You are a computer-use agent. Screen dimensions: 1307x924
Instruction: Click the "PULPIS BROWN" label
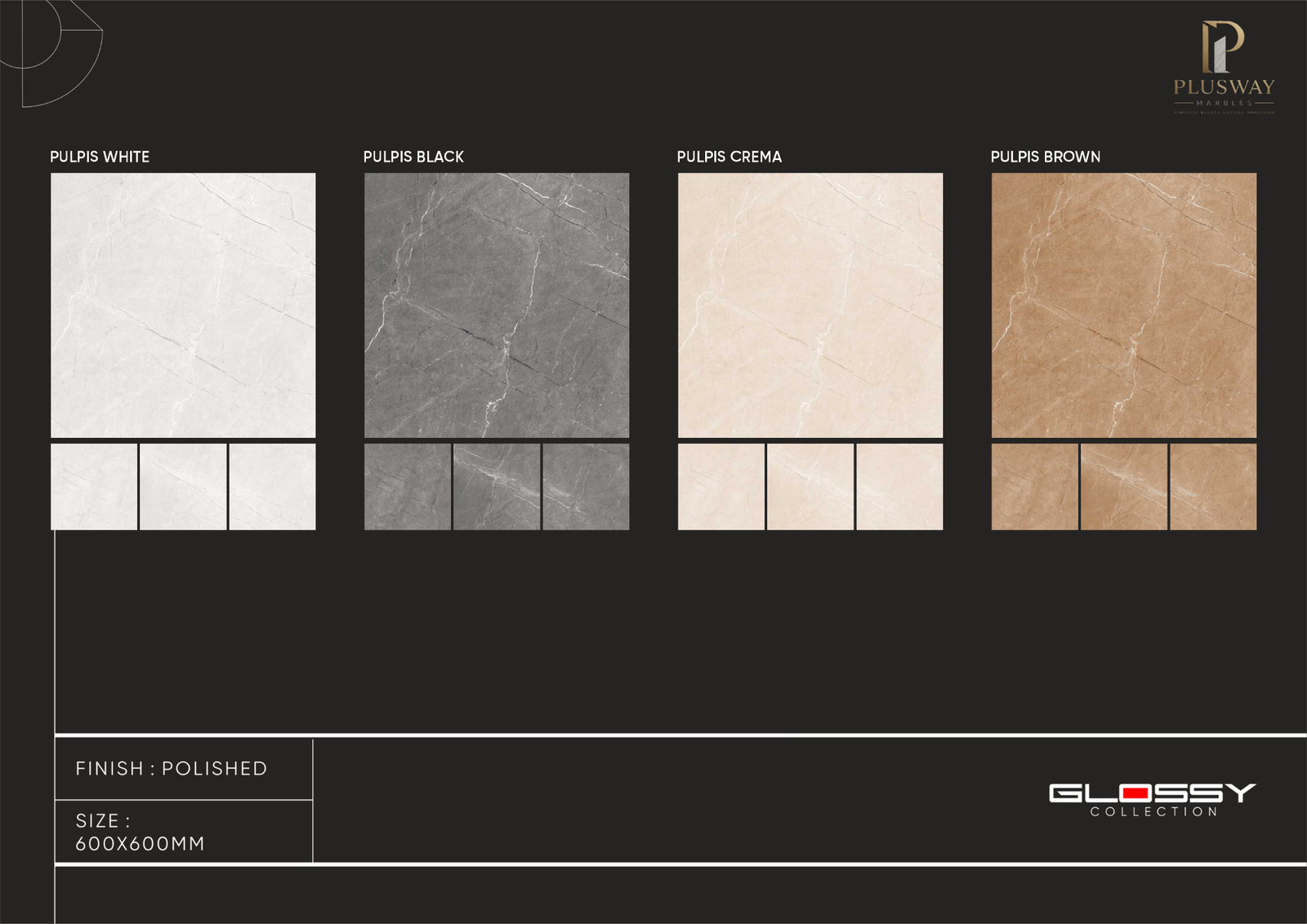pos(1046,157)
